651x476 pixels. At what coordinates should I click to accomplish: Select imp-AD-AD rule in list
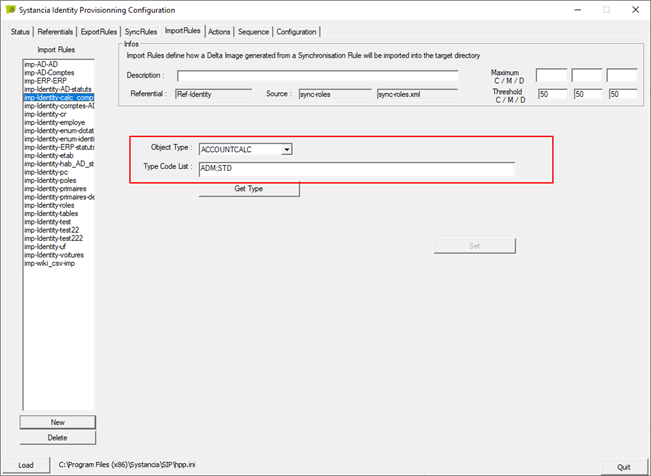41,64
